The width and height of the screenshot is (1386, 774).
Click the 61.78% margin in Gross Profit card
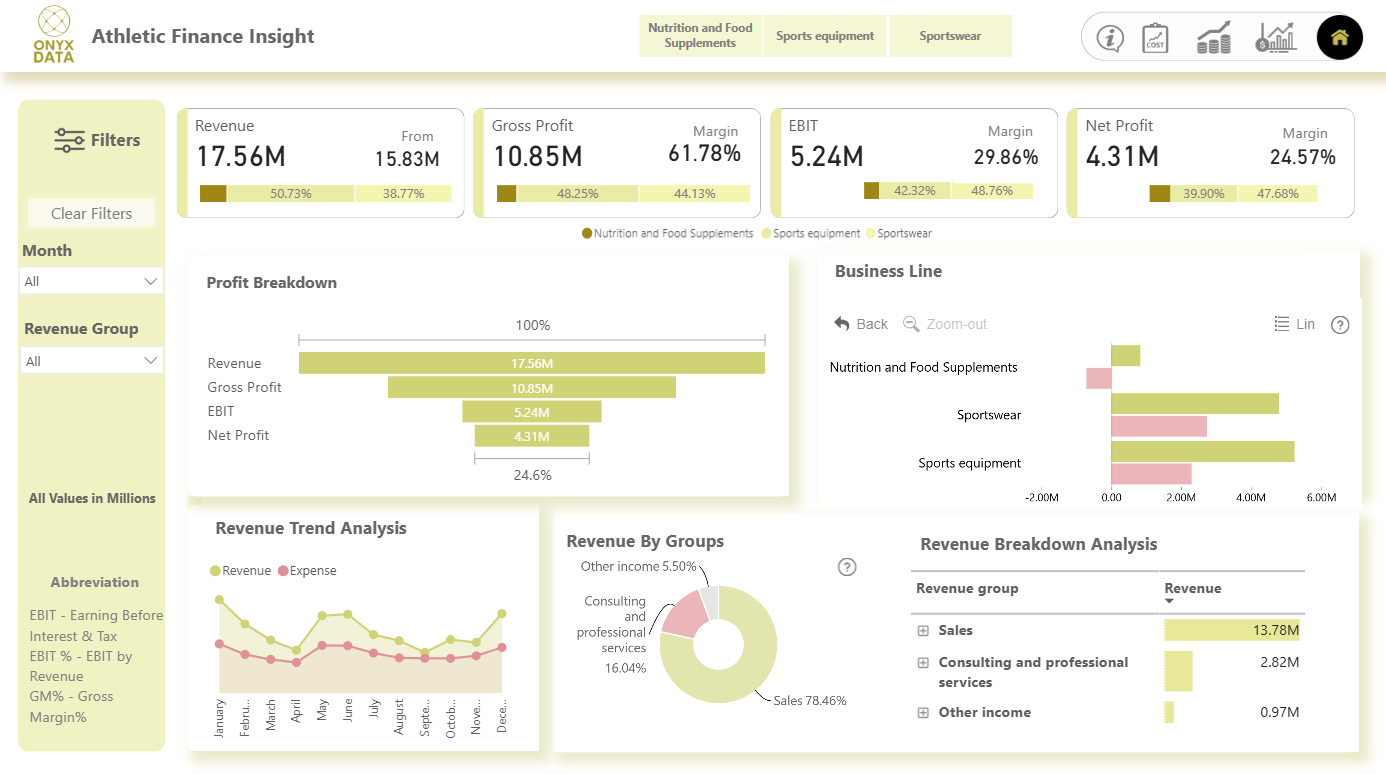(x=704, y=154)
